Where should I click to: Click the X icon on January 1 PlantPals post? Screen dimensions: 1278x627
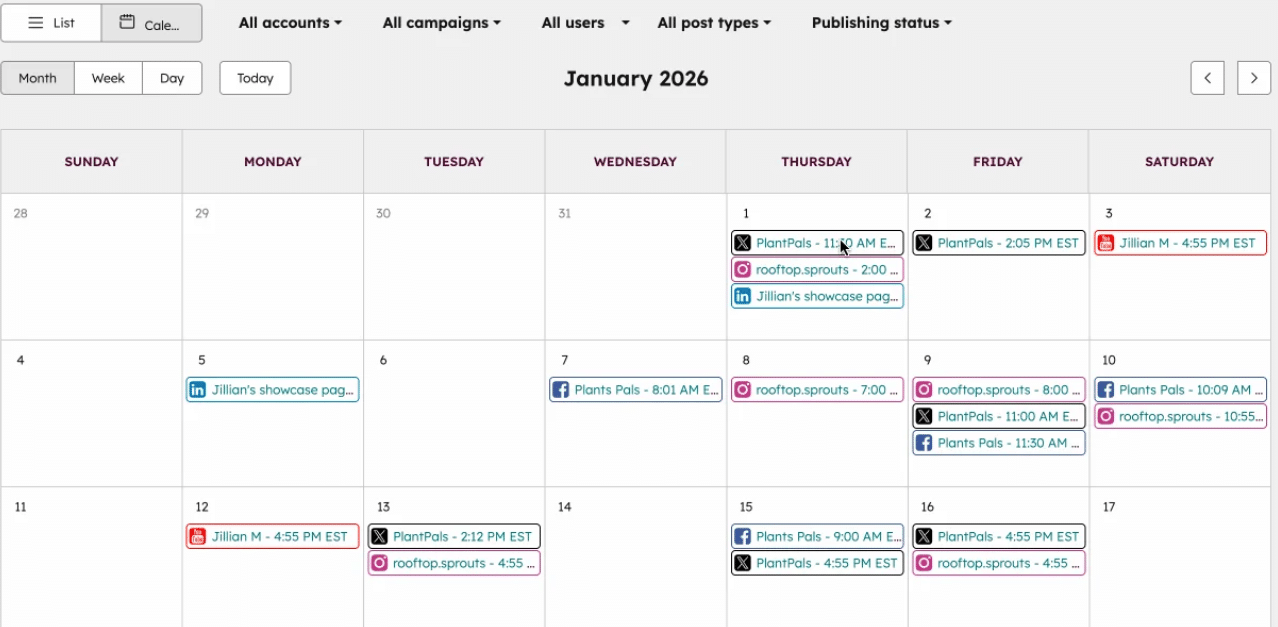[742, 242]
